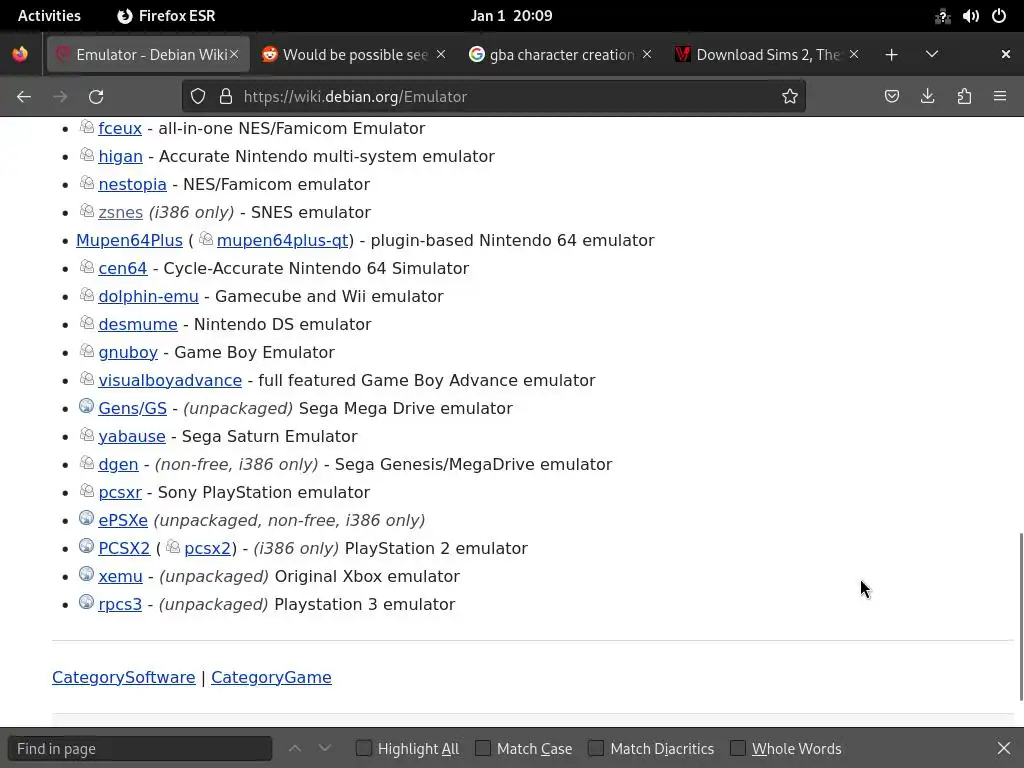Click the globe icon beside rpcs3
This screenshot has height=768, width=1024.
click(86, 602)
